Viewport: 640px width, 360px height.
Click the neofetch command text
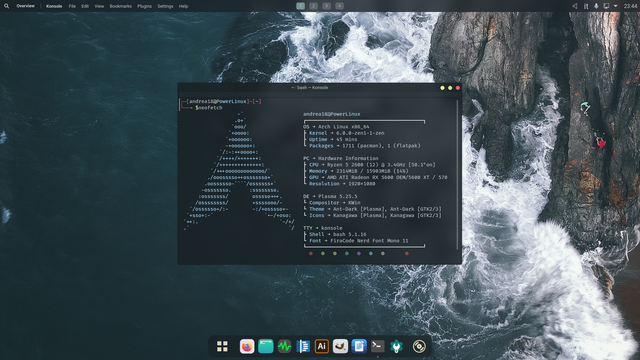(210, 108)
